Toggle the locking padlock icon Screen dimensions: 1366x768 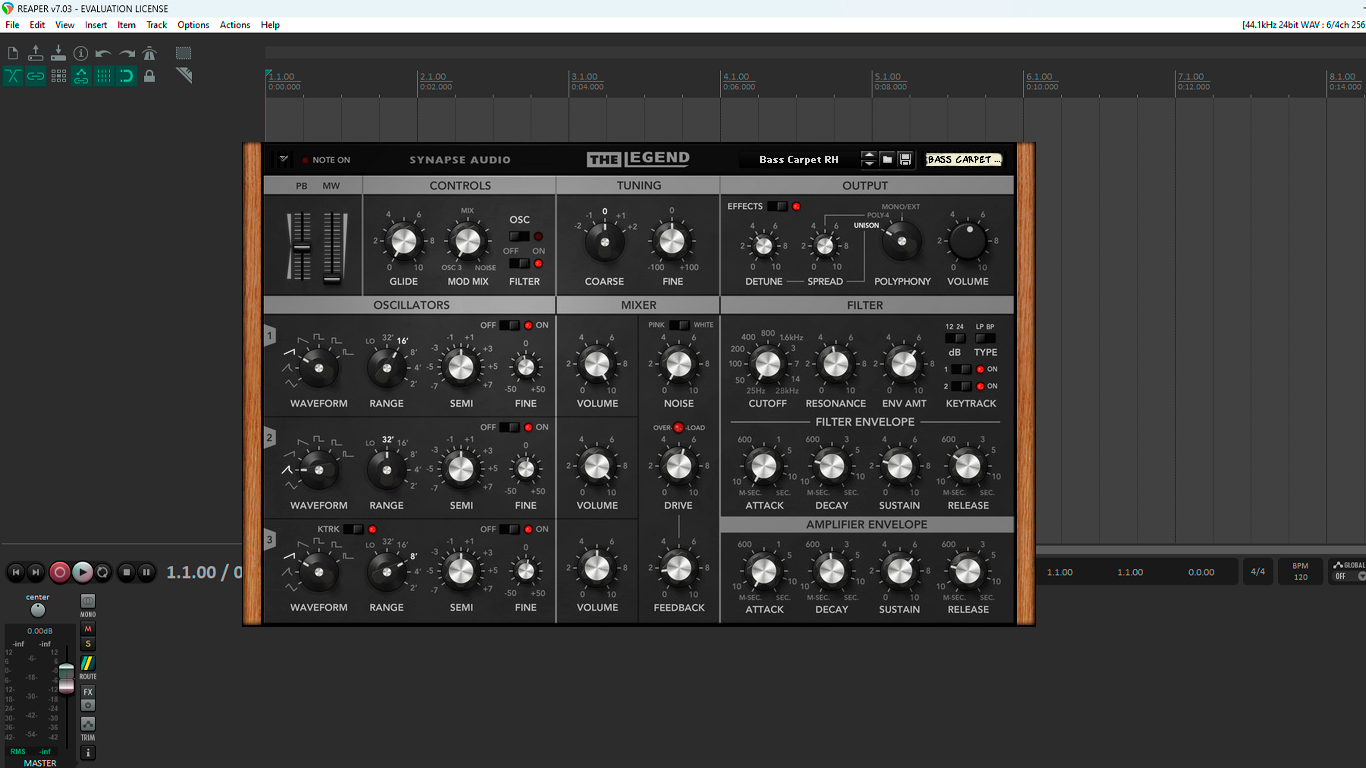pos(150,76)
